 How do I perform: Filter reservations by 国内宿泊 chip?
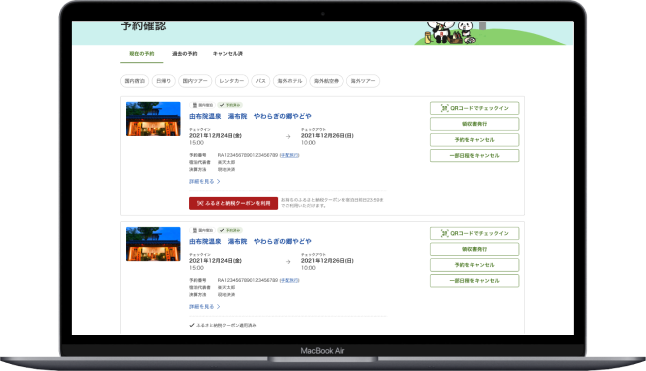(x=135, y=81)
